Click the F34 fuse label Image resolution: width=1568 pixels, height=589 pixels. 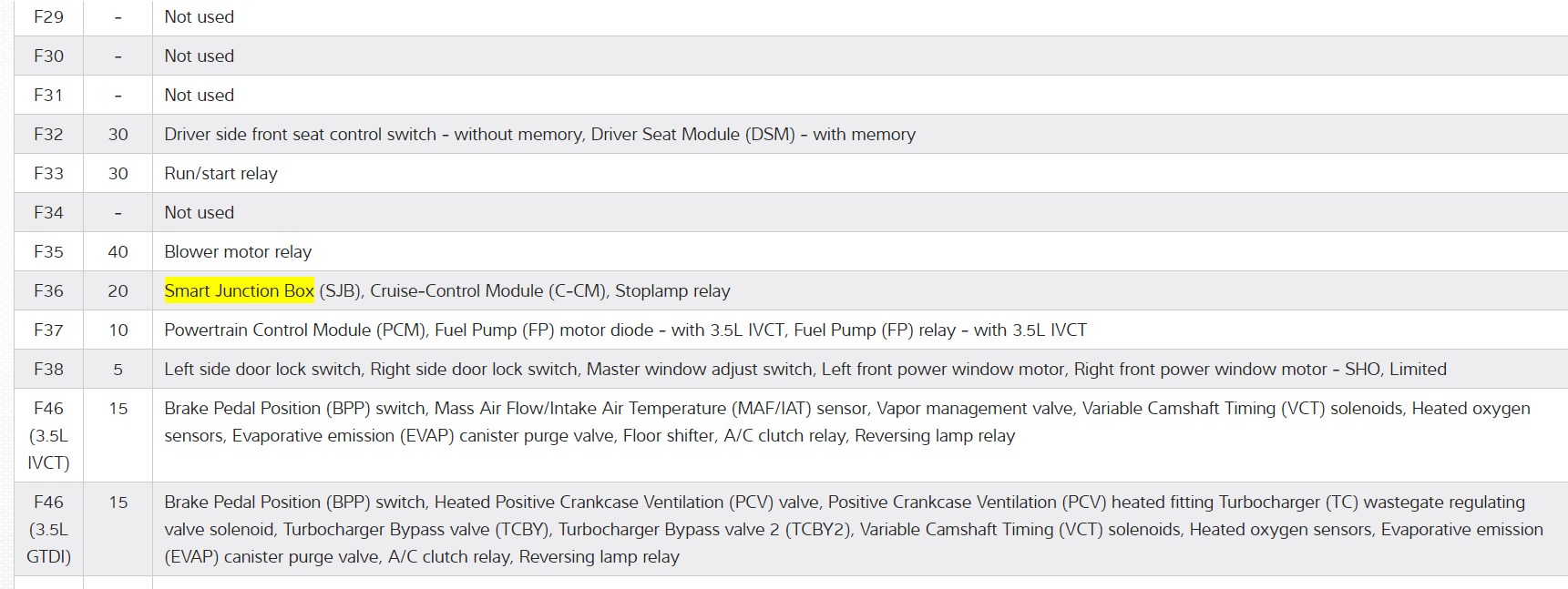click(48, 213)
